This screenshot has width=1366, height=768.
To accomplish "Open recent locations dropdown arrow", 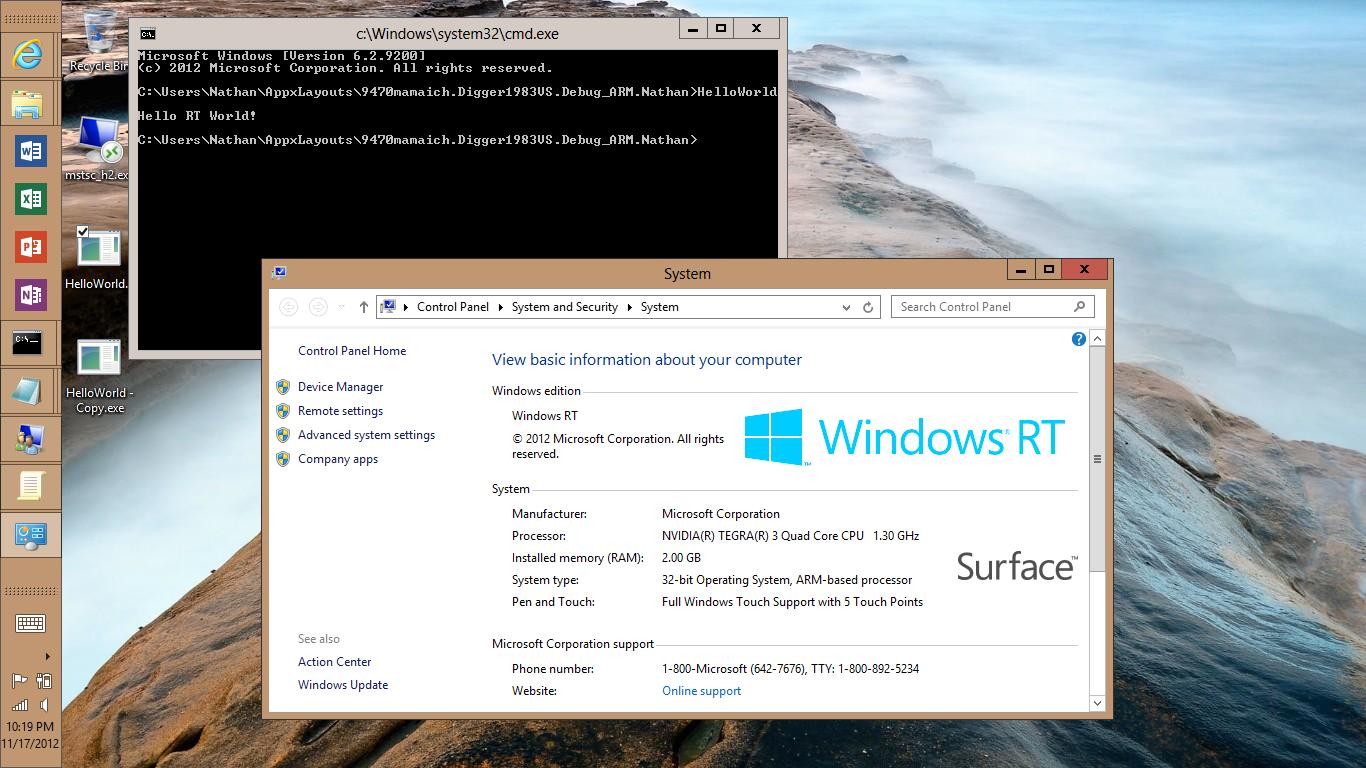I will (341, 307).
